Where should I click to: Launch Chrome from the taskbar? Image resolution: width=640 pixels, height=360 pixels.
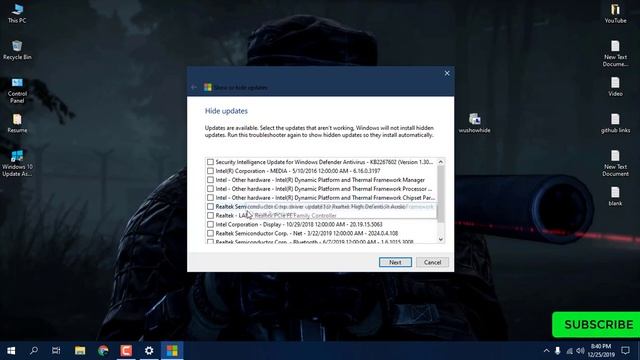coord(103,351)
